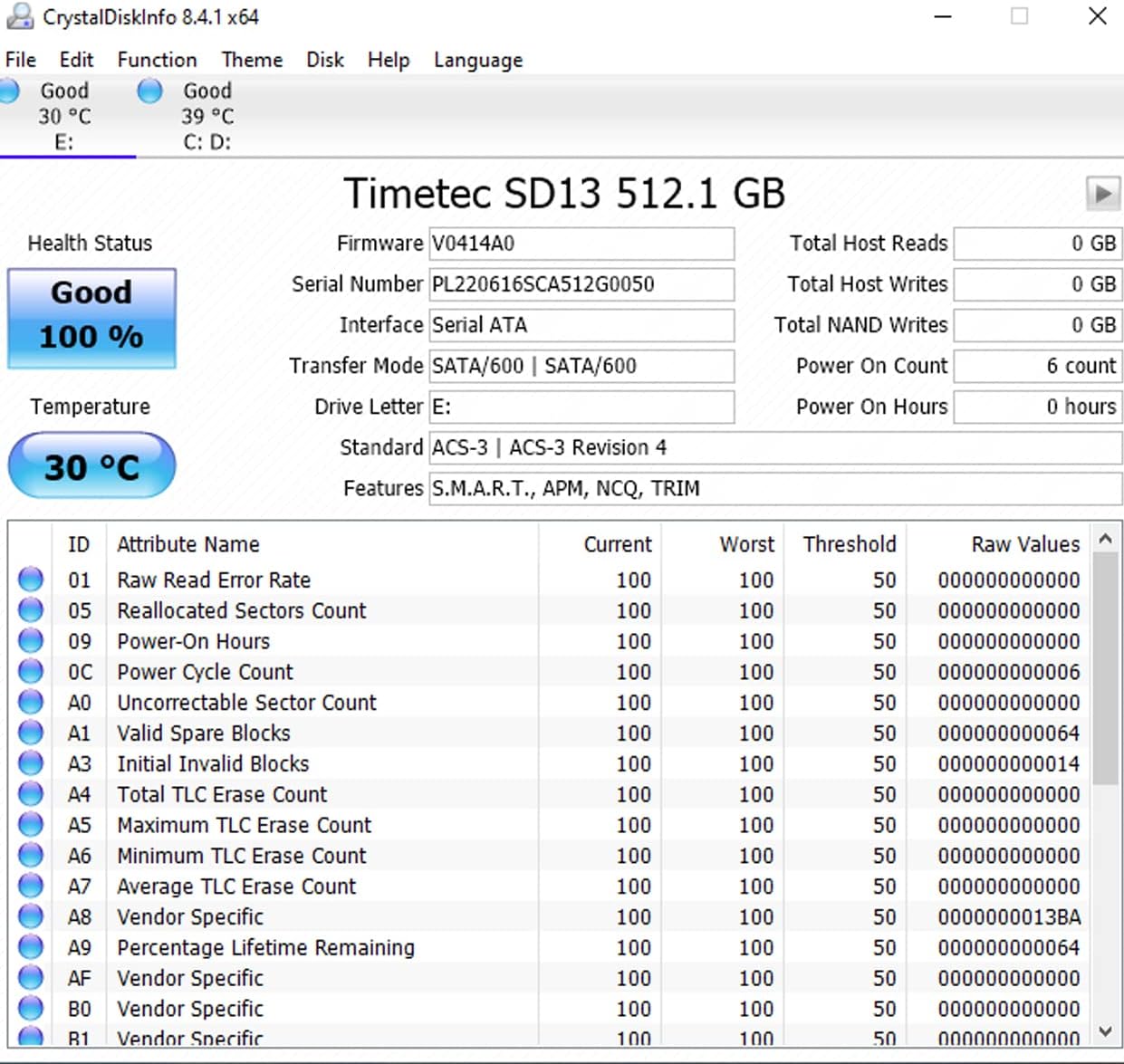The width and height of the screenshot is (1124, 1064).
Task: Click the scrollbar down arrow in attribute list
Action: [1105, 1031]
